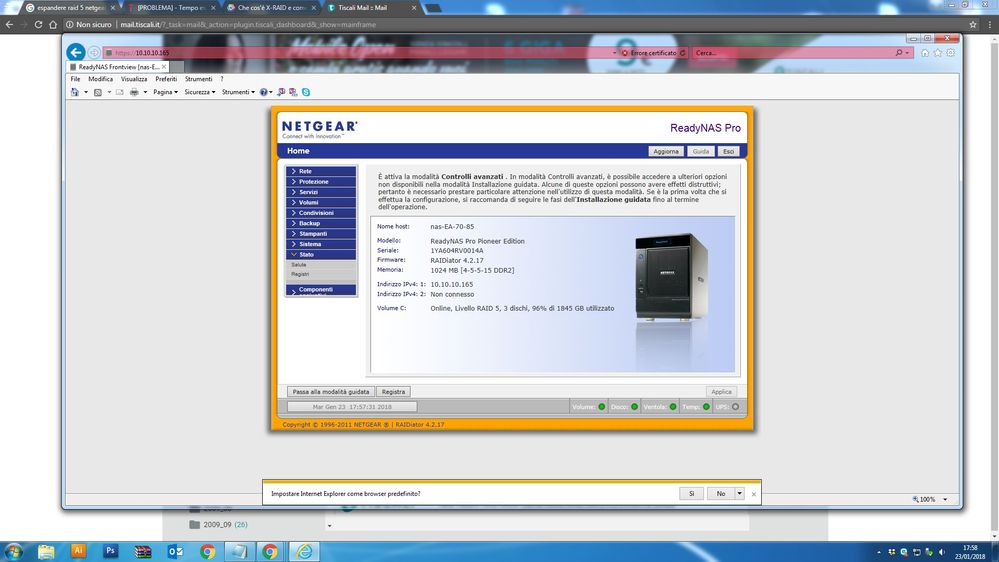Open the Sicurezza dropdown in IE toolbar

pyautogui.click(x=199, y=92)
